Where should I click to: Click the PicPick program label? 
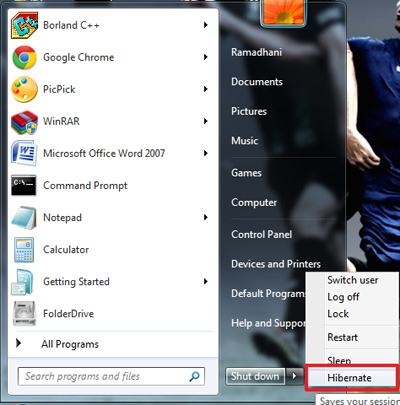pyautogui.click(x=59, y=89)
